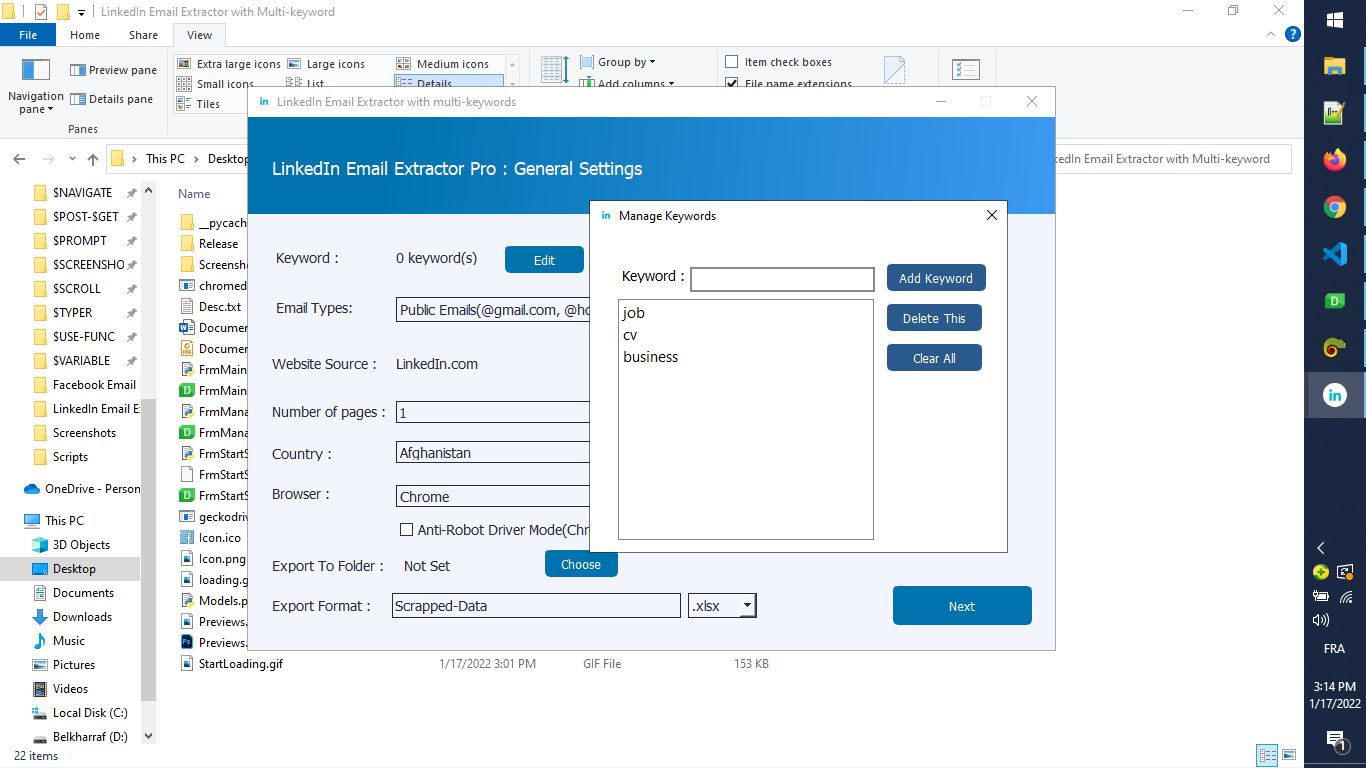Image resolution: width=1366 pixels, height=768 pixels.
Task: Open the Windows Start menu
Action: click(1334, 20)
